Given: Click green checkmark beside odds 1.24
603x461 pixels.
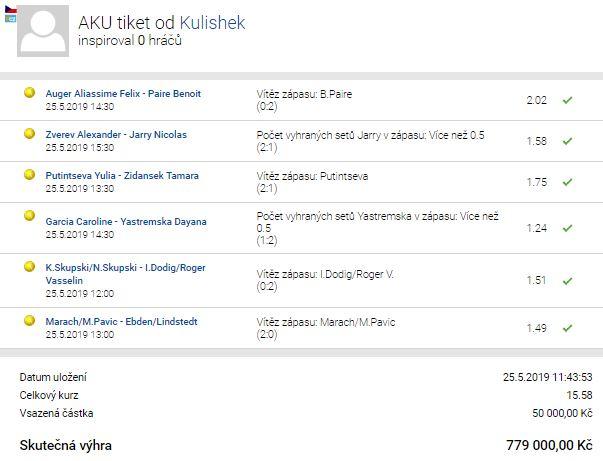Looking at the screenshot, I should coord(568,228).
